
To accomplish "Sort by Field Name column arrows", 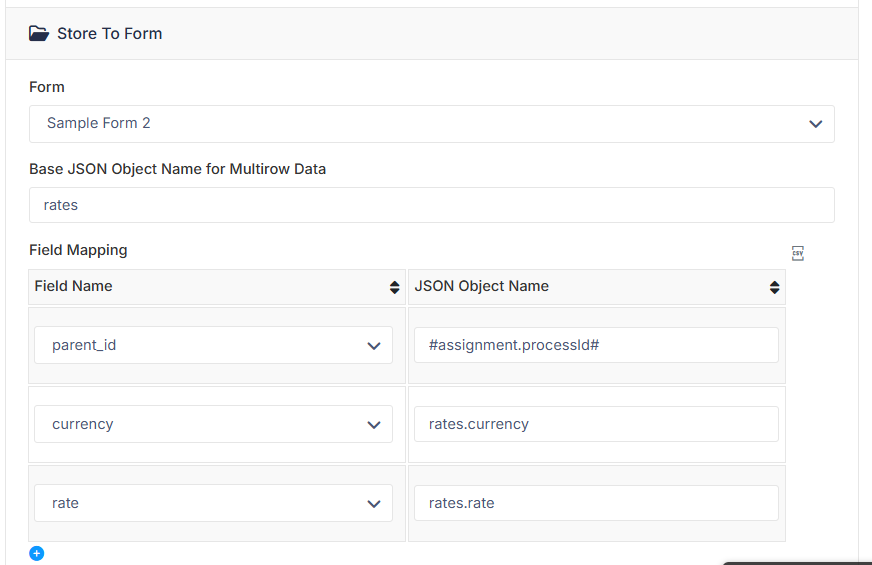I will click(x=394, y=287).
